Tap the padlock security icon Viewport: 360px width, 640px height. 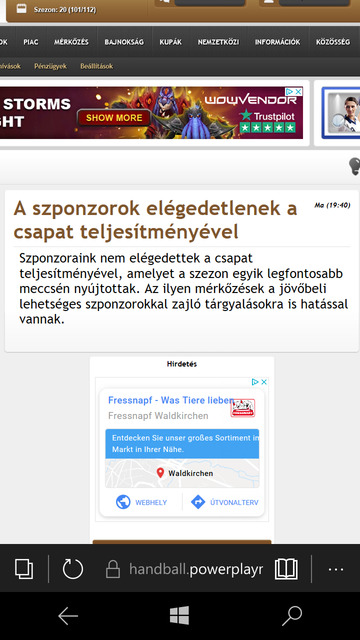113,569
